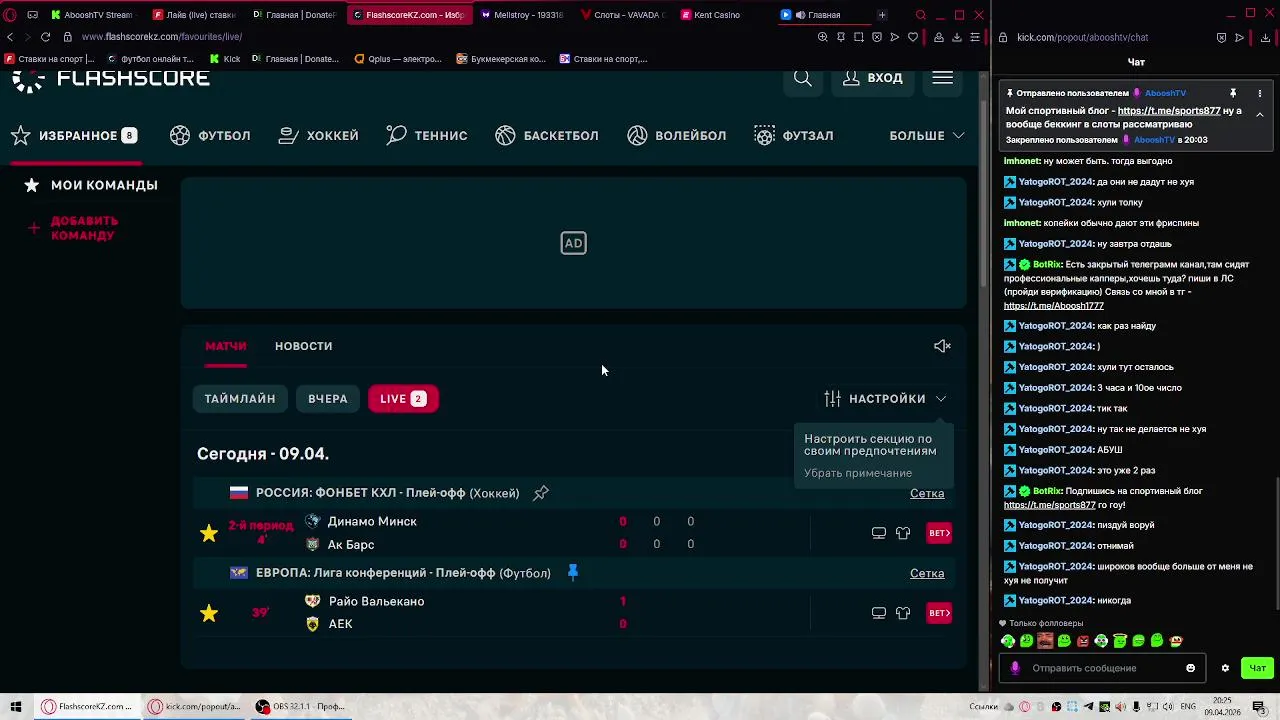Unpin the Лига конференций blue pin
This screenshot has width=1280, height=720.
(x=573, y=572)
